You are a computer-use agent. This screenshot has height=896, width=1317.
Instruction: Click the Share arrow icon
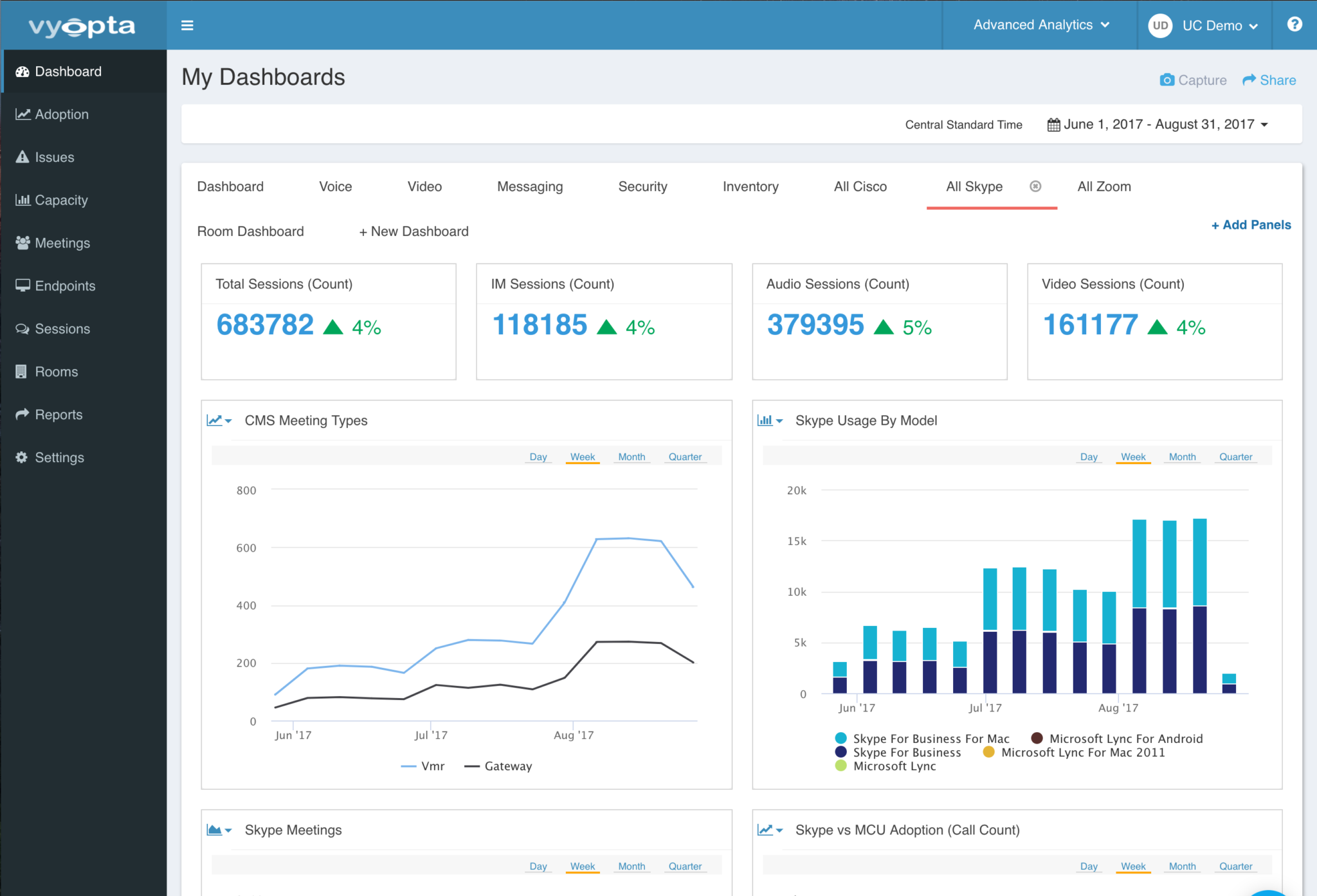coord(1249,80)
